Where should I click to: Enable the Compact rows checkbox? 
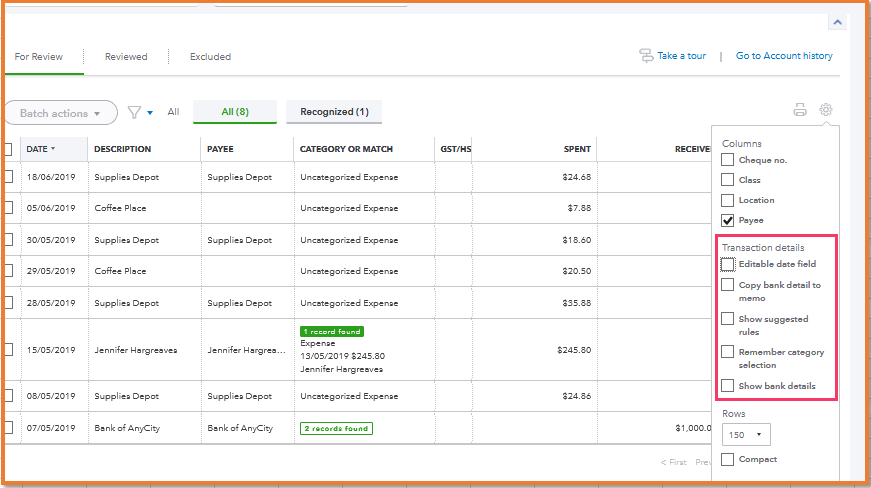[x=728, y=460]
